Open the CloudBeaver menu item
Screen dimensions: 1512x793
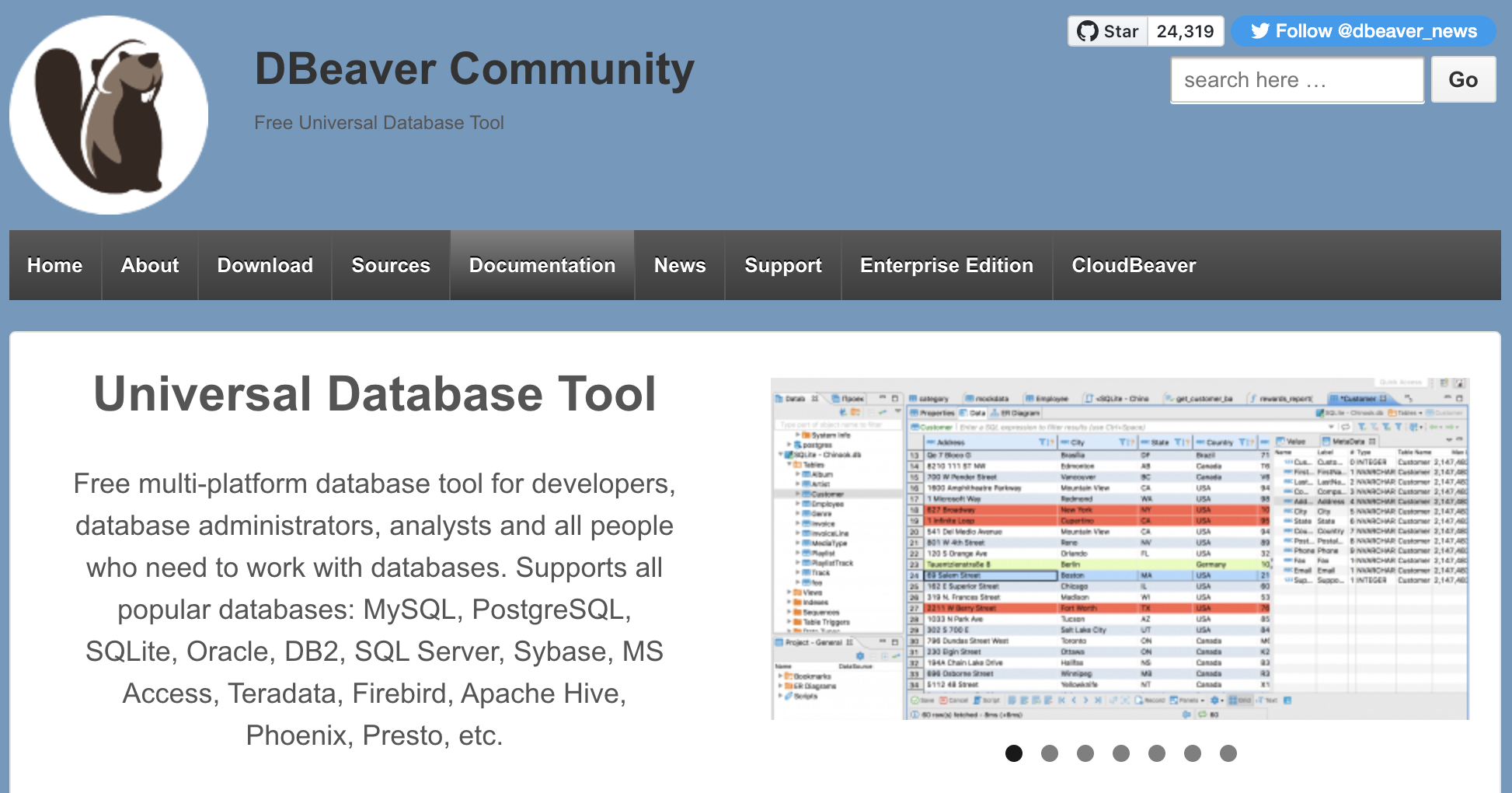pyautogui.click(x=1134, y=265)
